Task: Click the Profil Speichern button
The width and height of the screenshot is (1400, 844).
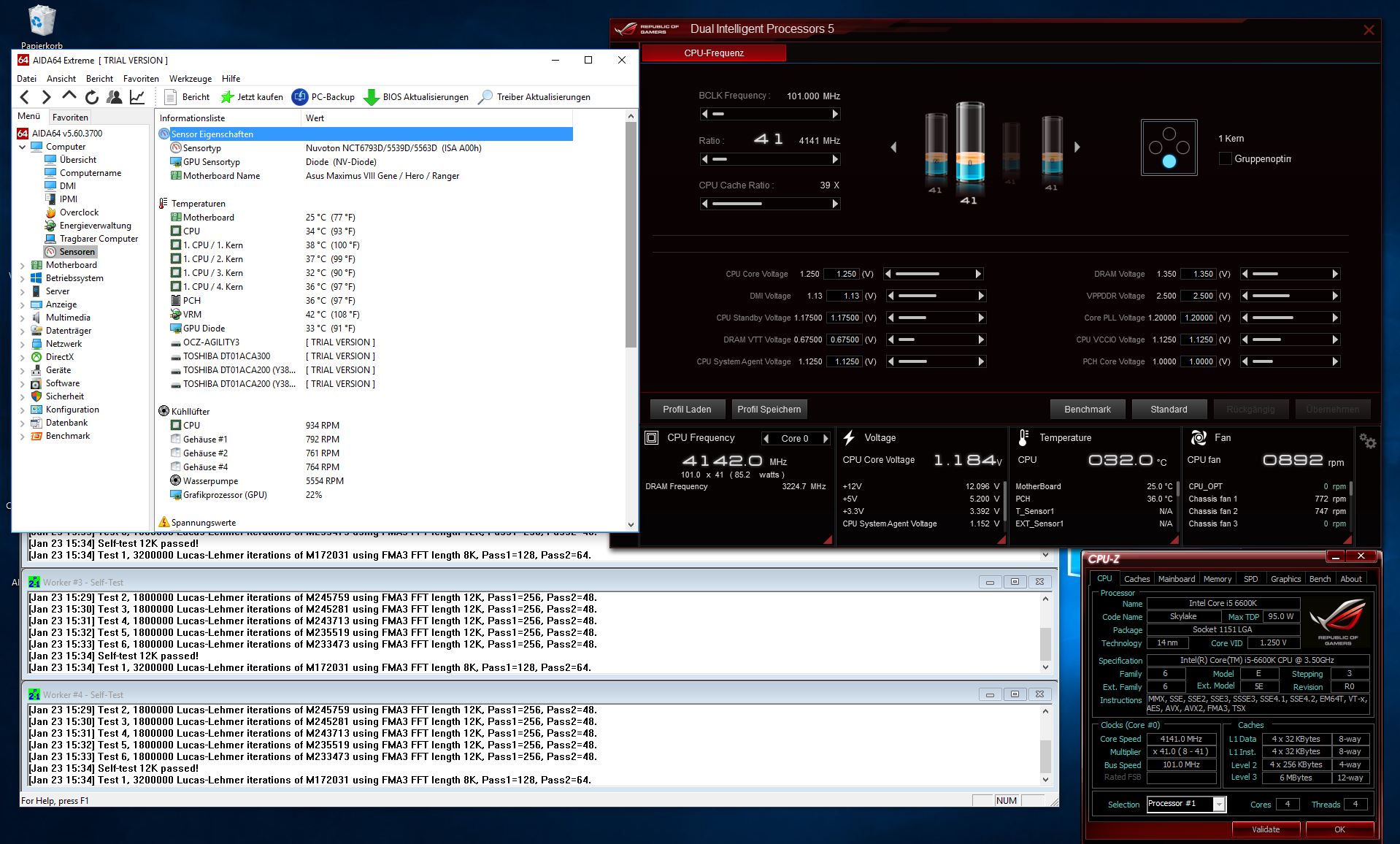Action: [x=769, y=410]
